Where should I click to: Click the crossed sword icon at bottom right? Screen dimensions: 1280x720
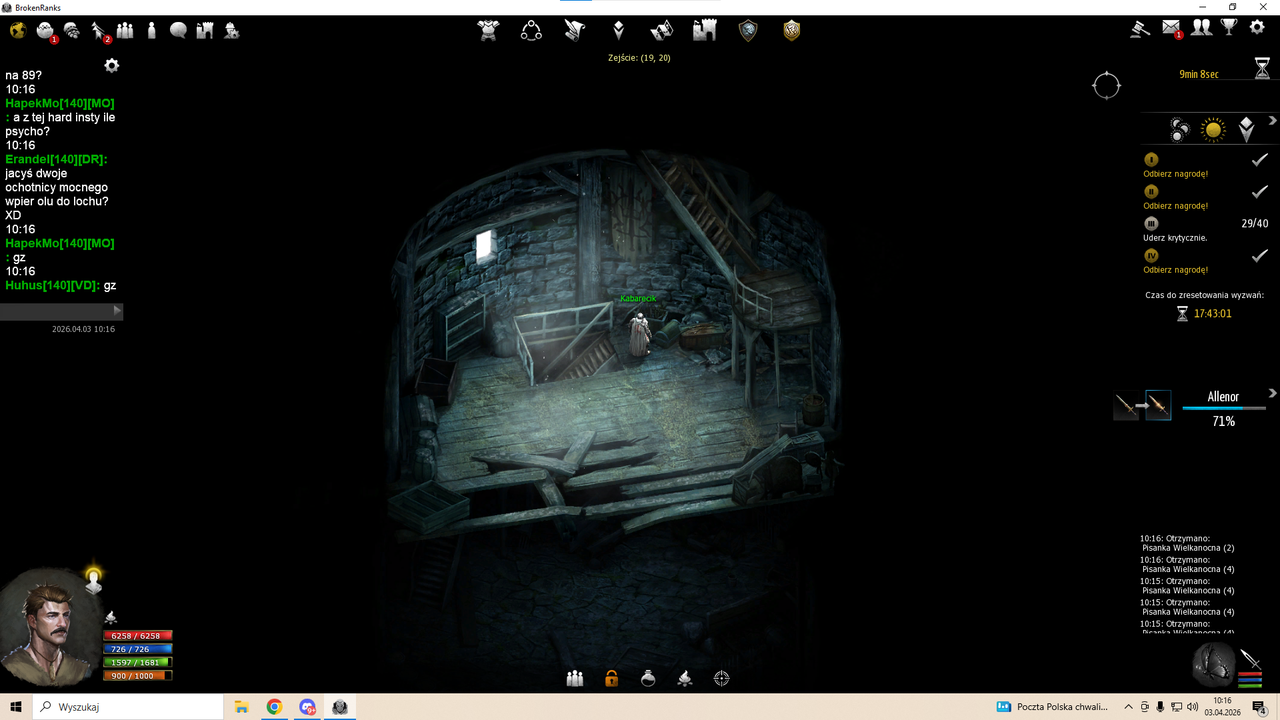1251,659
